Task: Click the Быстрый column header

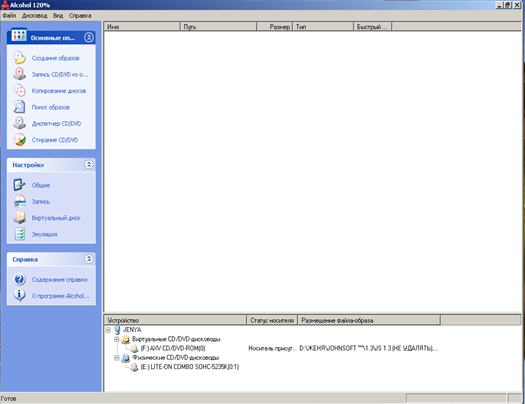Action: (372, 27)
